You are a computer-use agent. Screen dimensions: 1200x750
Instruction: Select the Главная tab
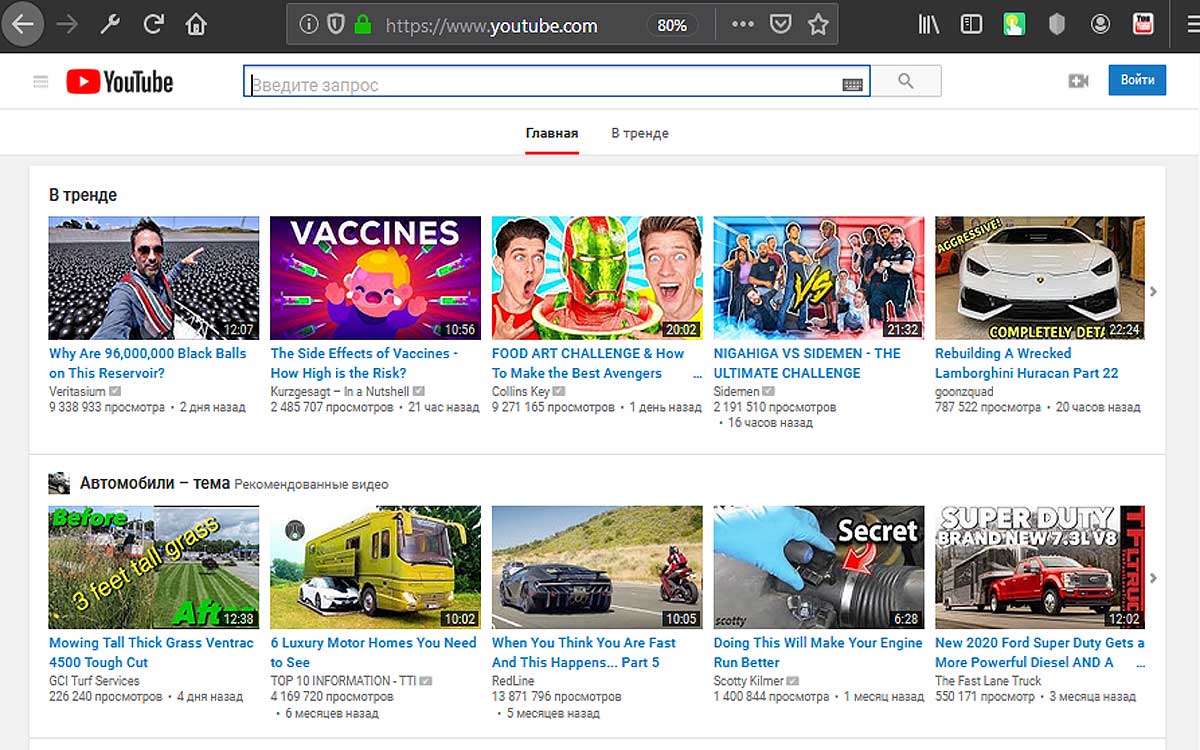[552, 133]
